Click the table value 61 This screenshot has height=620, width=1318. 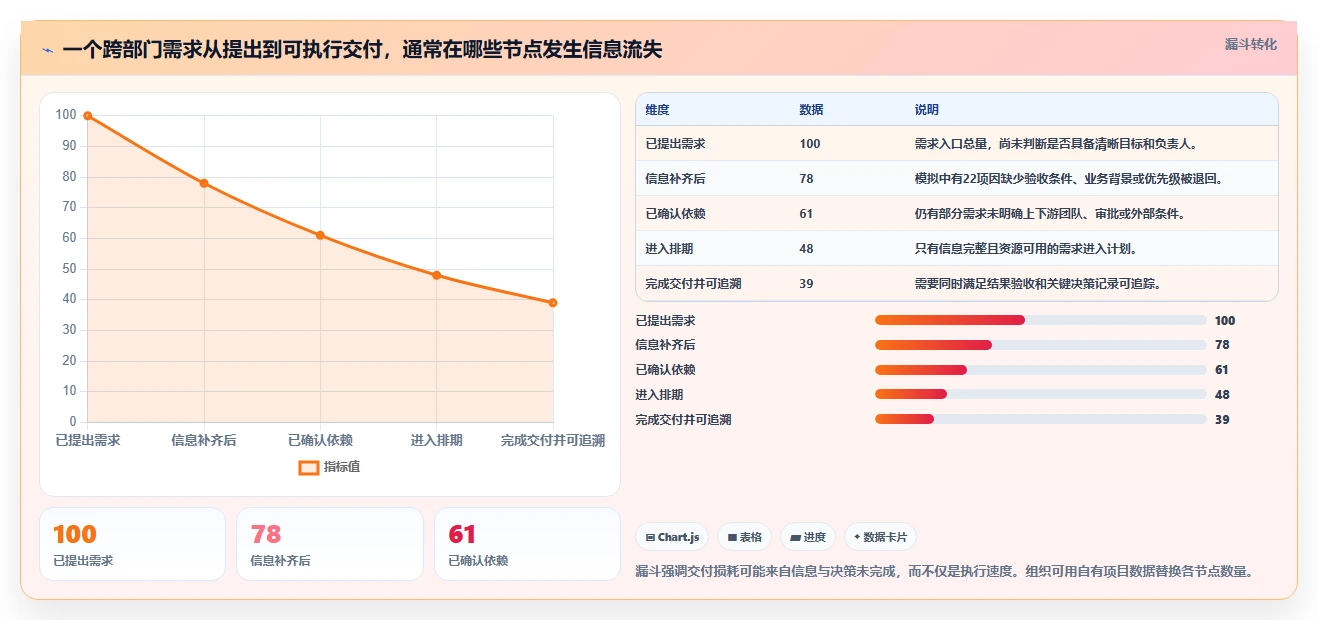tap(807, 214)
